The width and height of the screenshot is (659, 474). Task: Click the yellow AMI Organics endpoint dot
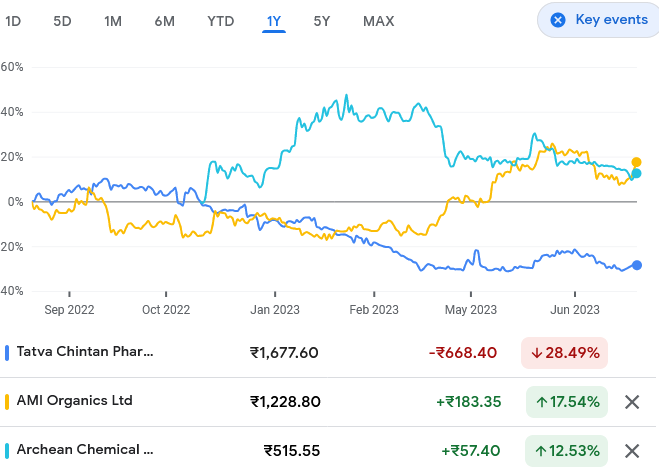point(636,162)
